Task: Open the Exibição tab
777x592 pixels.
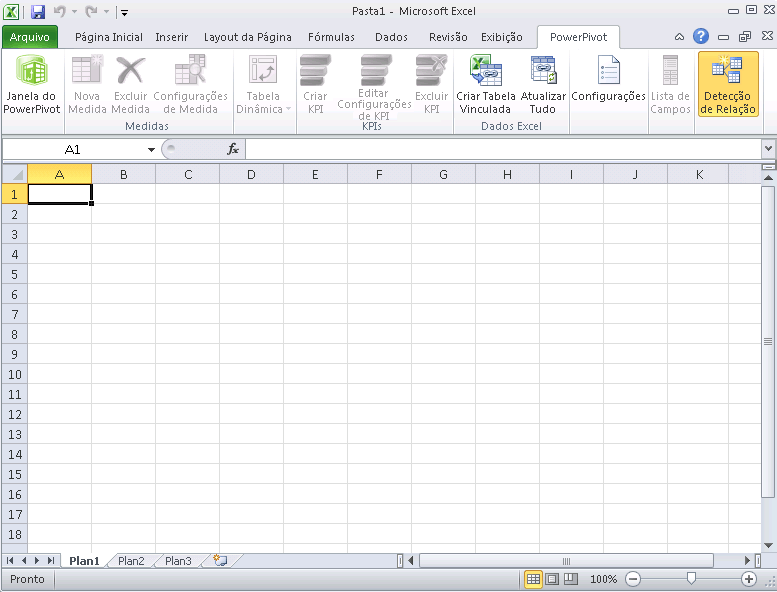Action: tap(501, 37)
